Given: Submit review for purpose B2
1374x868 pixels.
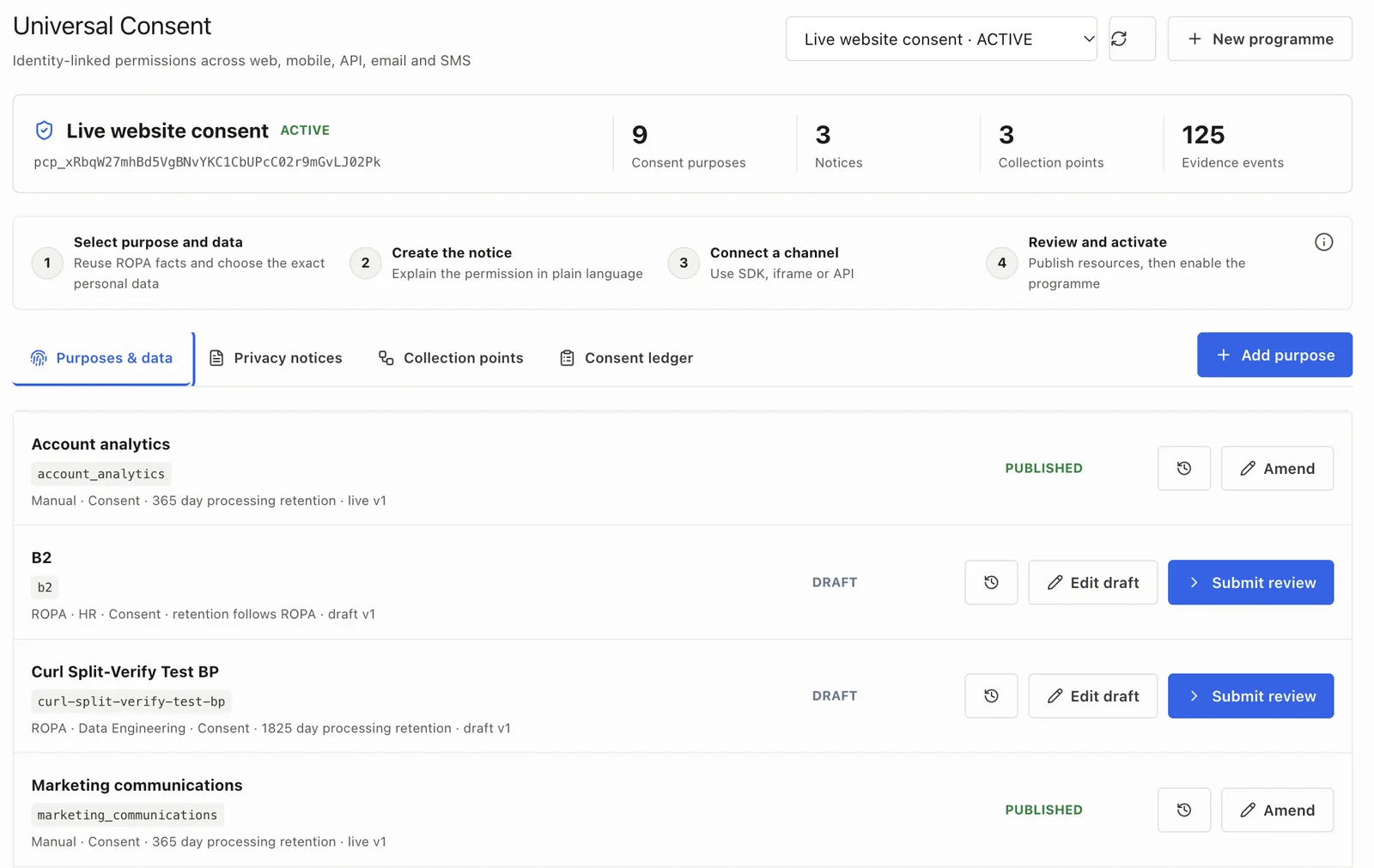Looking at the screenshot, I should click(1250, 582).
